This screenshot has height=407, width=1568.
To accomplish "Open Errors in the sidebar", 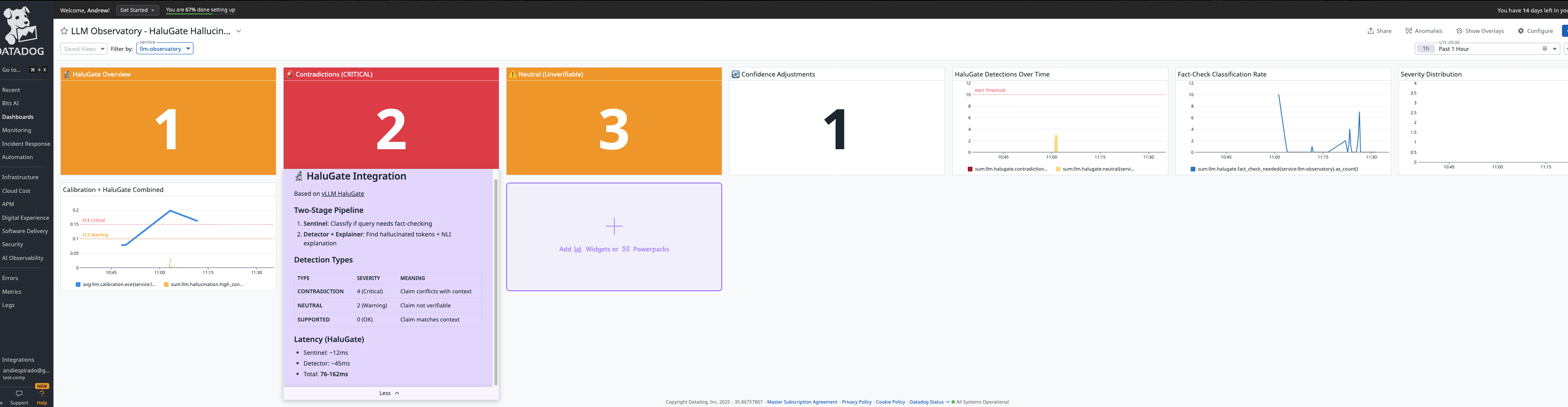I will click(10, 278).
